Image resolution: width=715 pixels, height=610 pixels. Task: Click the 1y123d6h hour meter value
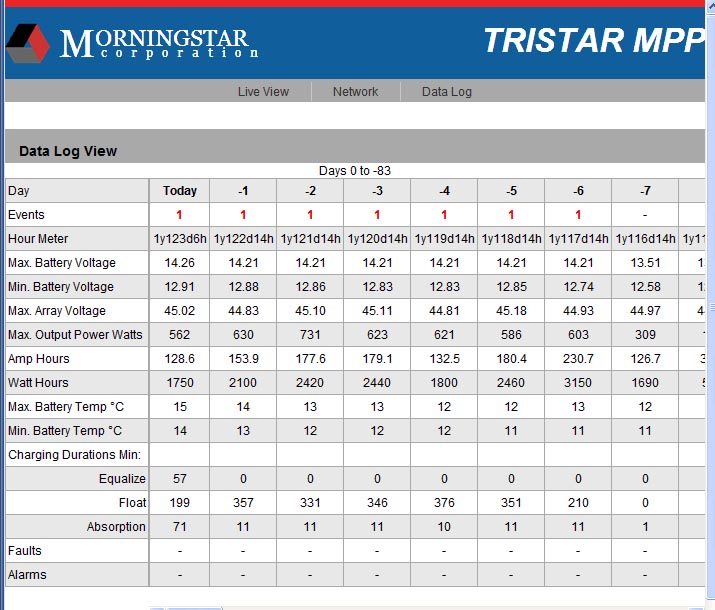point(180,238)
